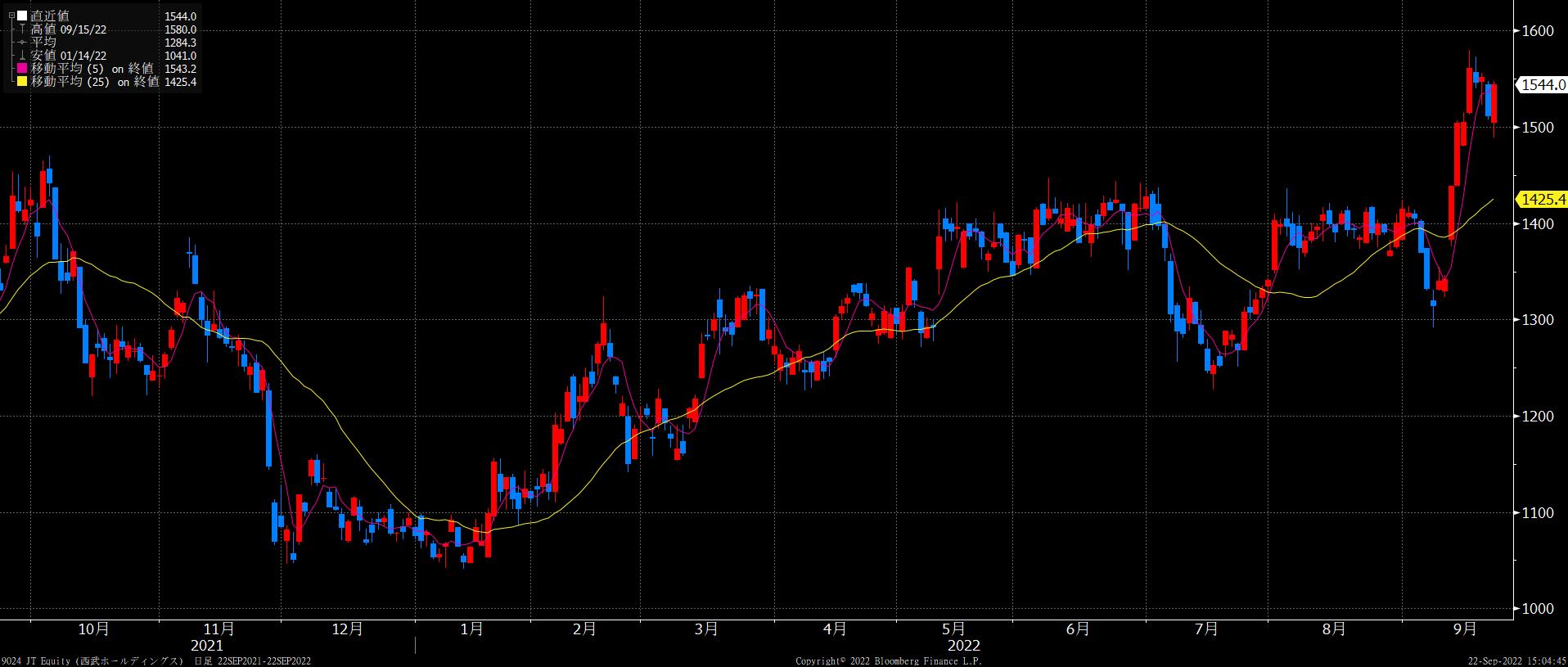Click the Bloomberg Finance copyright text
This screenshot has width=1568, height=667.
[x=889, y=660]
